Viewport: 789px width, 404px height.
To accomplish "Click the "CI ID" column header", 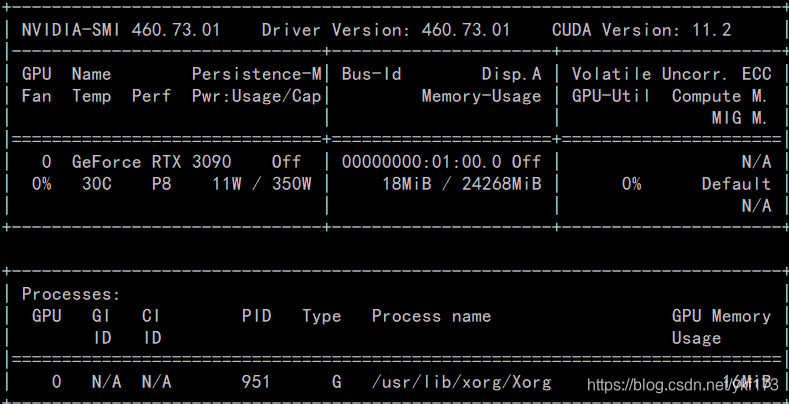I will click(x=151, y=327).
